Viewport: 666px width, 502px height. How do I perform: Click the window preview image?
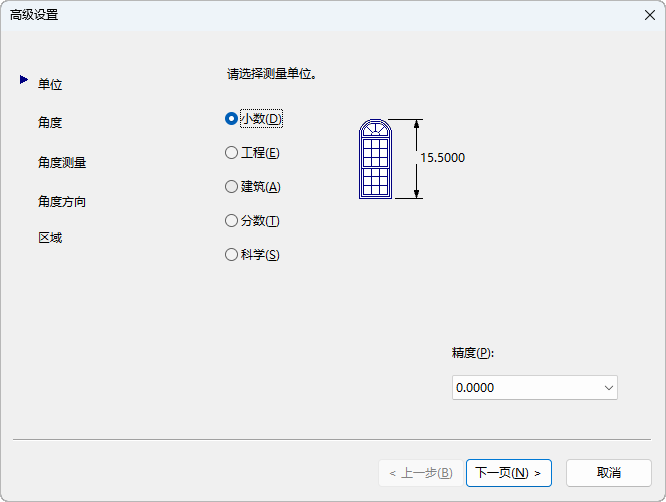[x=375, y=158]
